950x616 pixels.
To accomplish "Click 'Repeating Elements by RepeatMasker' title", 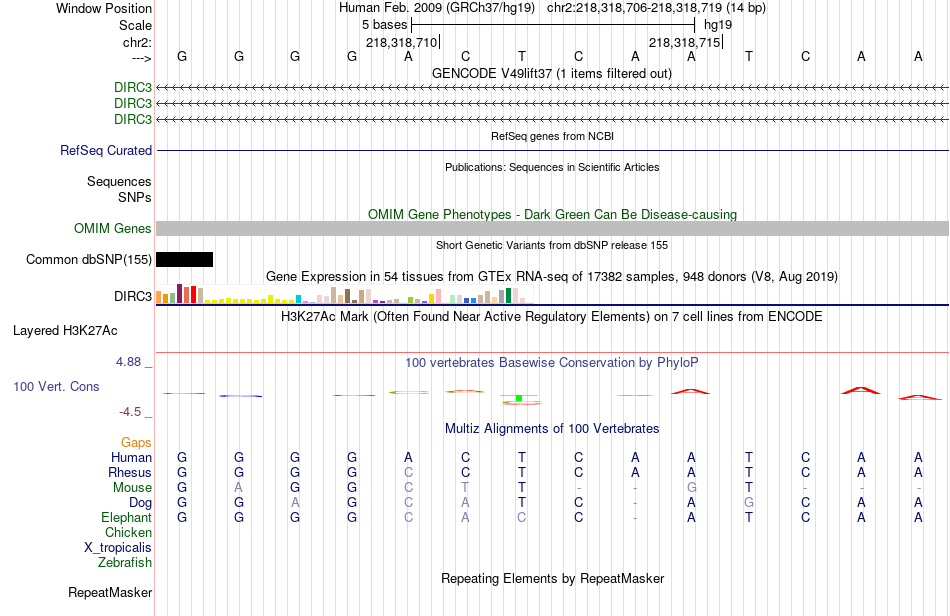I will 552,578.
